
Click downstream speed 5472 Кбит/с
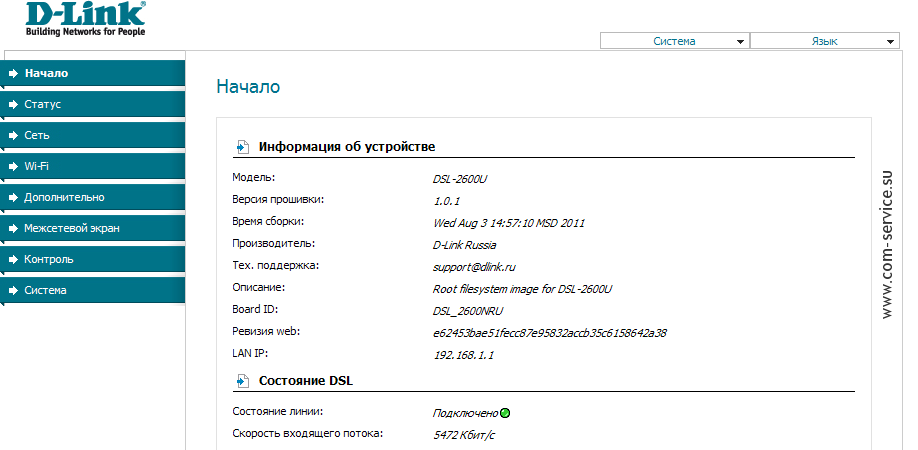(465, 435)
